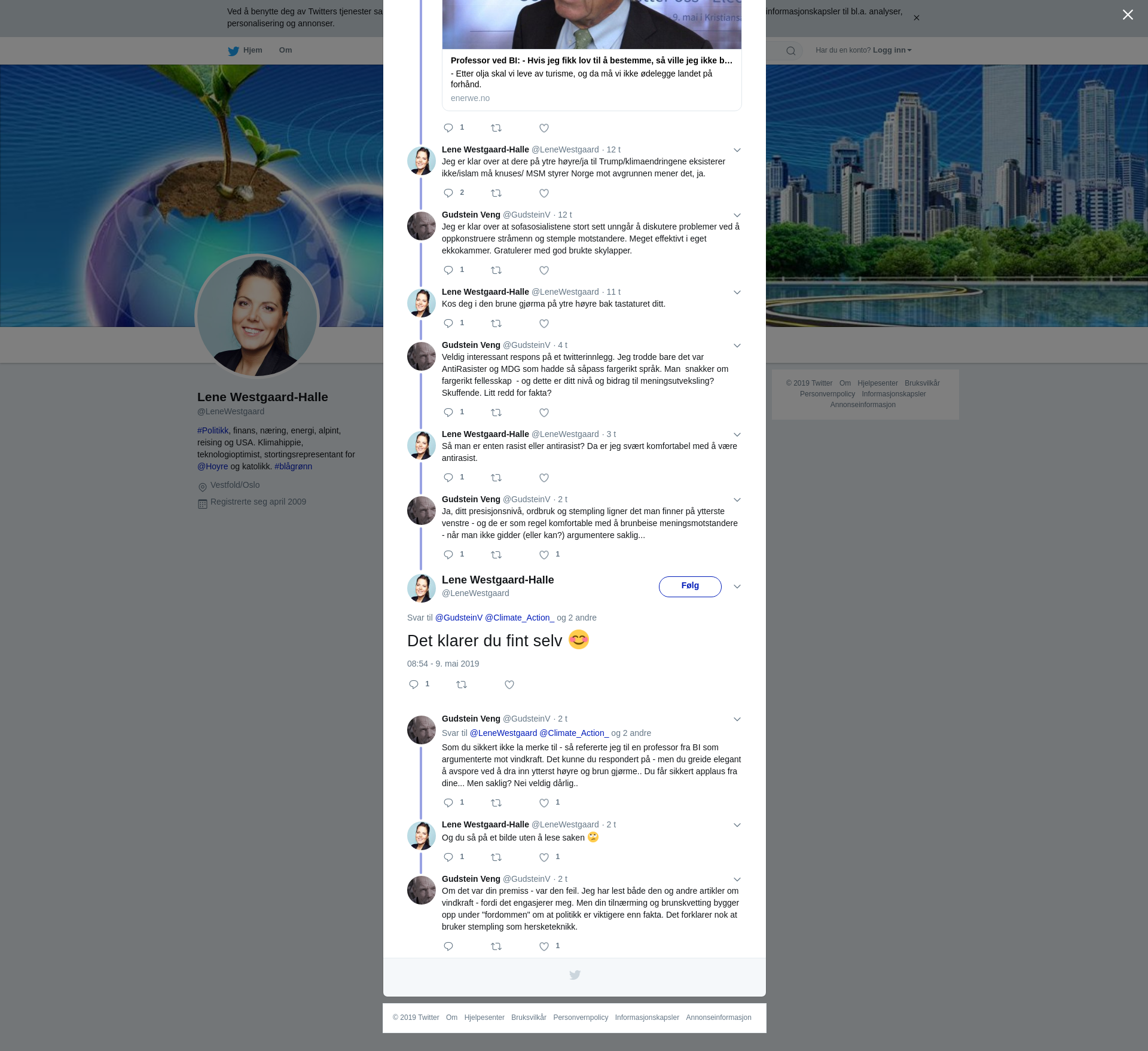Click @LeneWestgaard mention in Gudstein's reply
The image size is (1148, 1051).
503,733
